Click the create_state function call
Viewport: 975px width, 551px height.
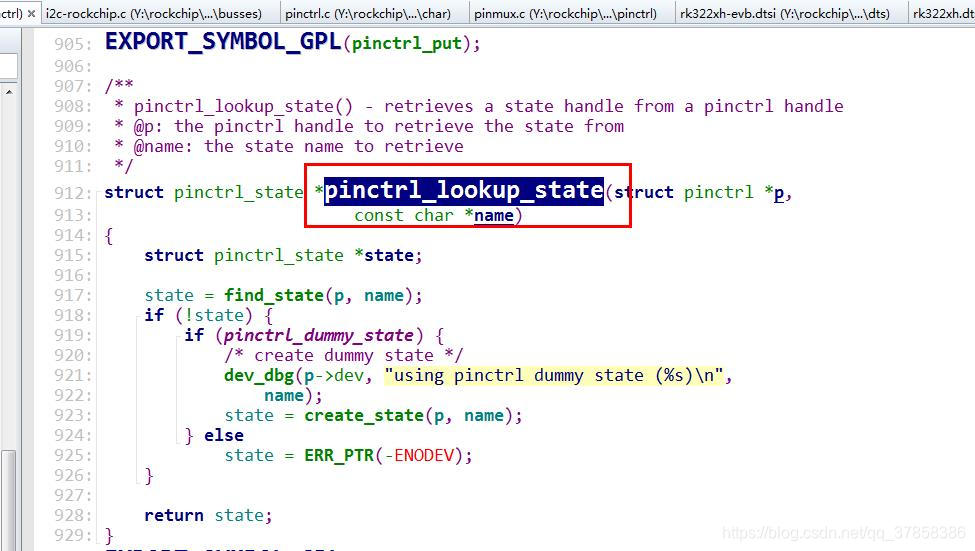tap(364, 415)
